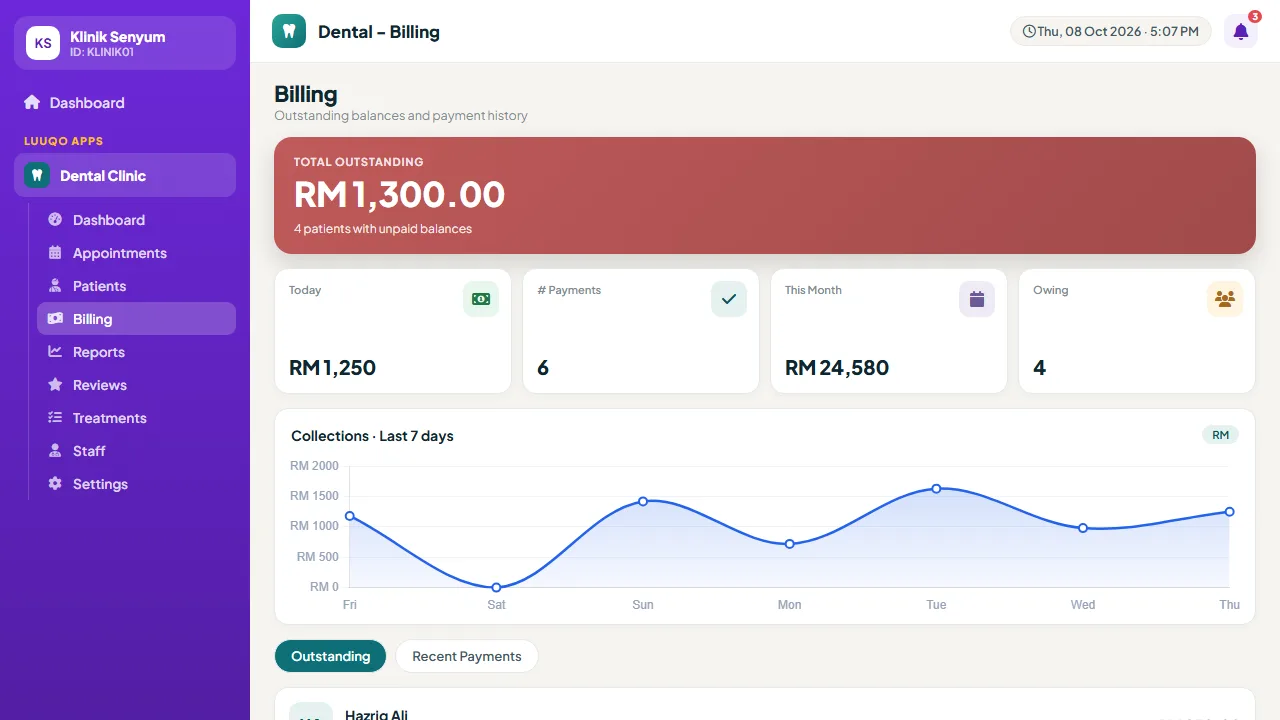Viewport: 1280px width, 720px height.
Task: Click the Wed data point on chart
Action: coord(1083,528)
